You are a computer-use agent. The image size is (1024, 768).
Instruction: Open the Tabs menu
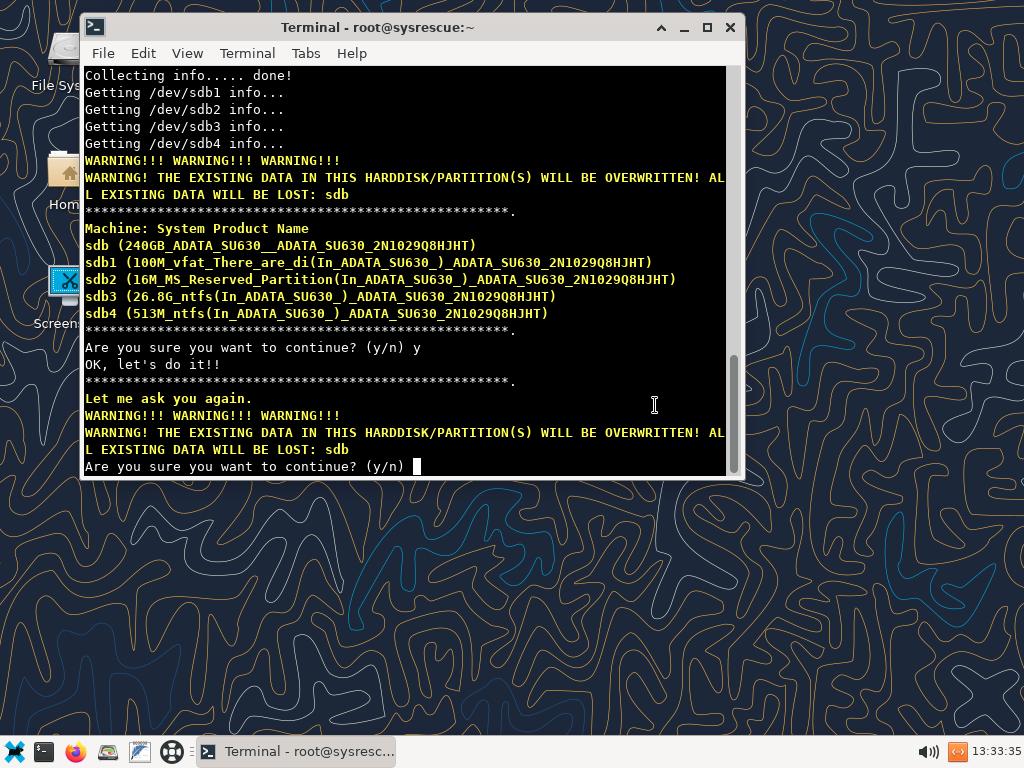[306, 53]
